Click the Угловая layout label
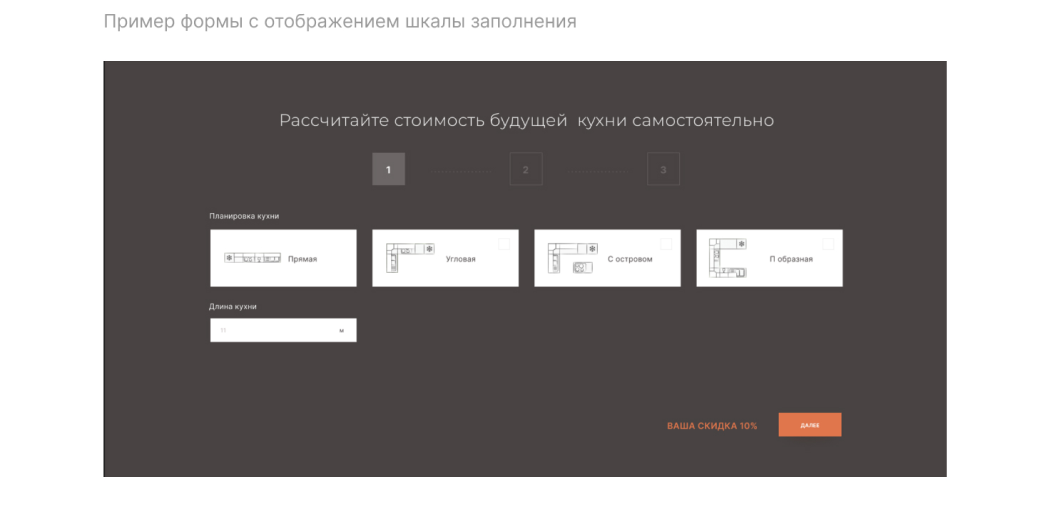 [x=460, y=259]
